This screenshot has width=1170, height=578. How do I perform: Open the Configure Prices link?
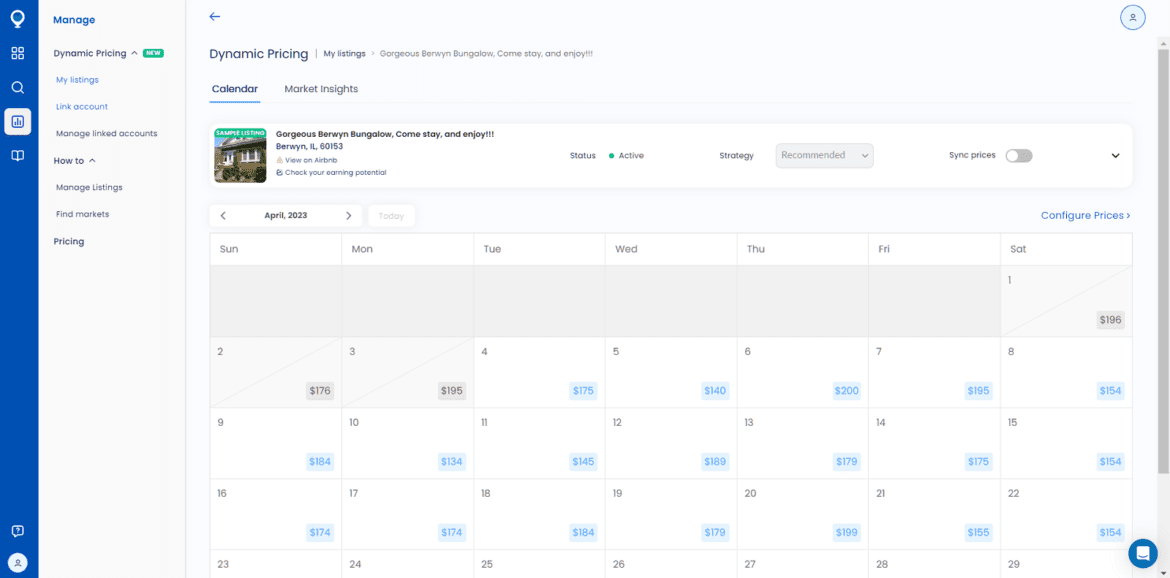pos(1084,215)
